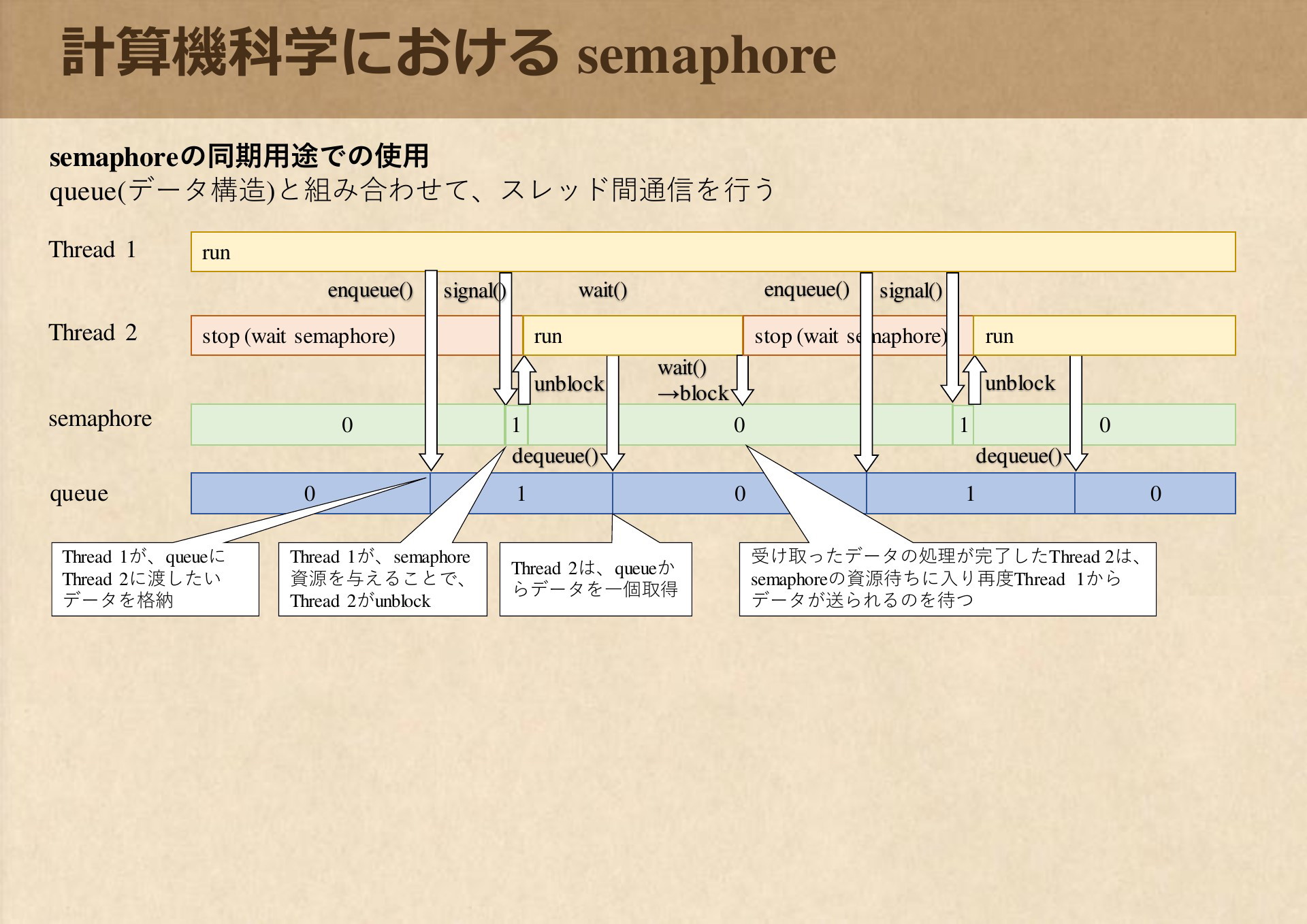Select the second queue segment showing 1
The width and height of the screenshot is (1307, 924).
[x=971, y=493]
